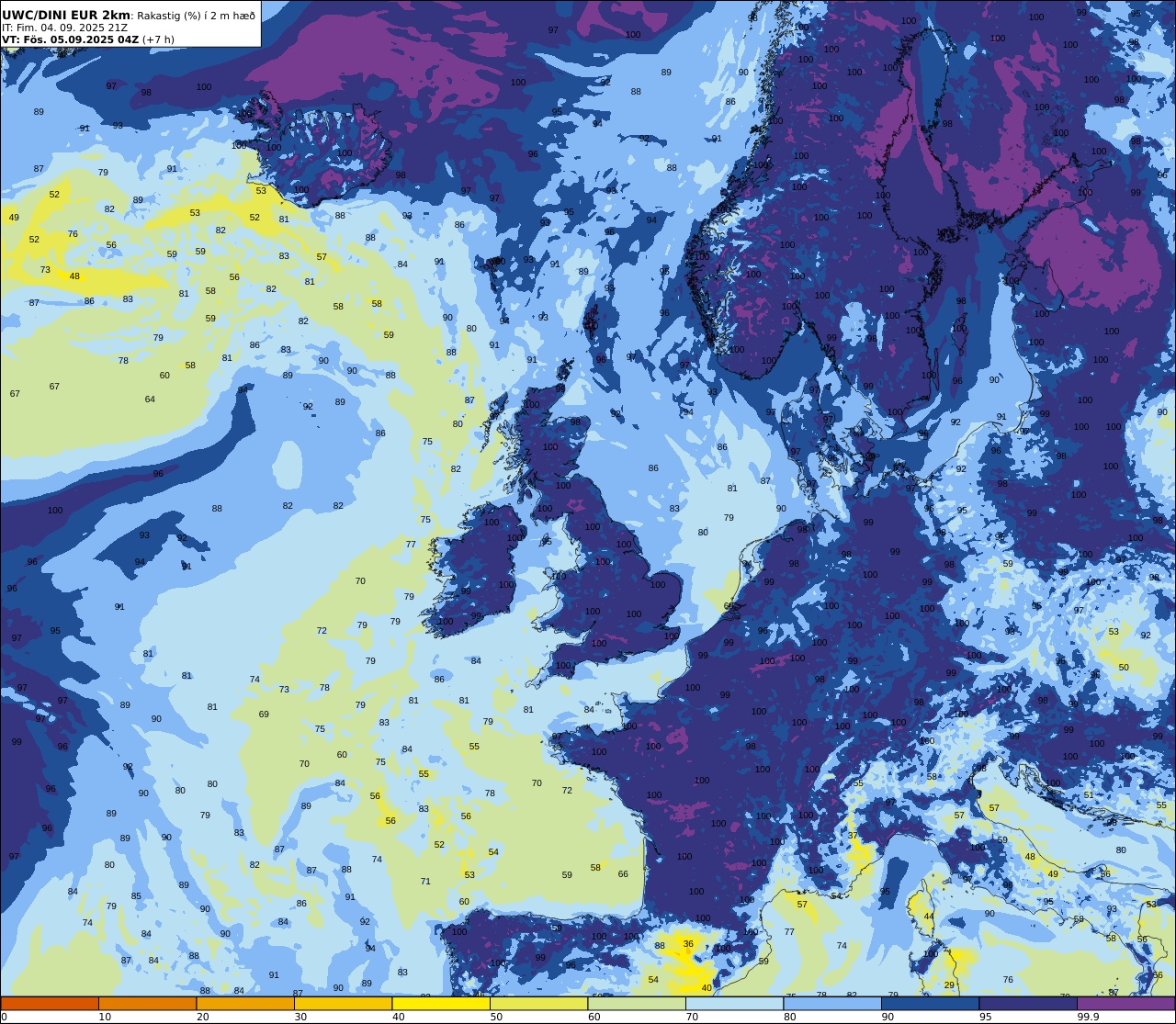Viewport: 1176px width, 1024px height.
Task: Click the map value "64" over the Atlantic
Action: 150,399
